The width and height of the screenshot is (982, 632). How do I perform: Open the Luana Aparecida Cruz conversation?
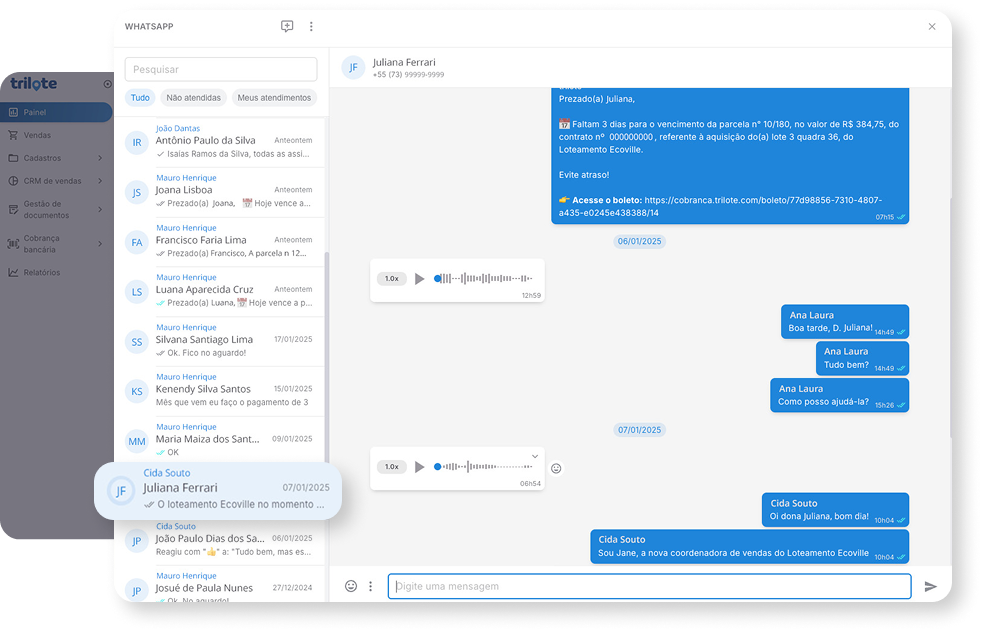(x=221, y=291)
